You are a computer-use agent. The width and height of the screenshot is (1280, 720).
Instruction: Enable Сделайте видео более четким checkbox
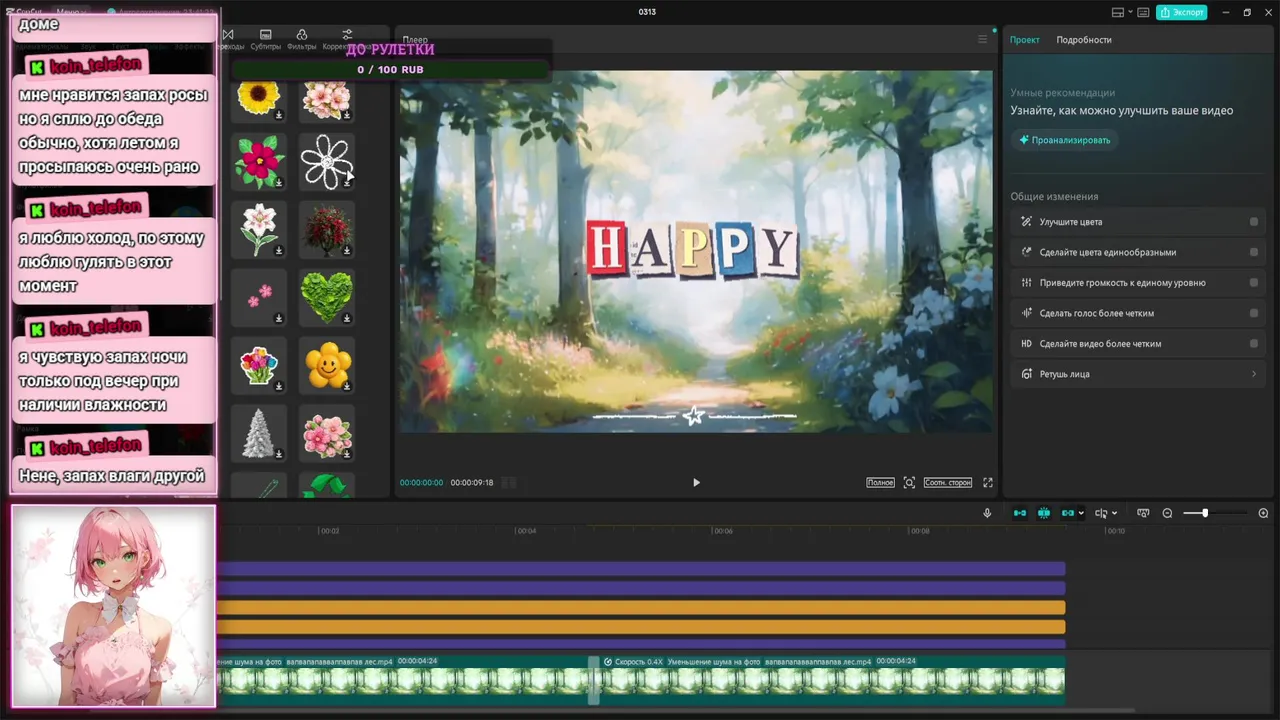(x=1254, y=343)
